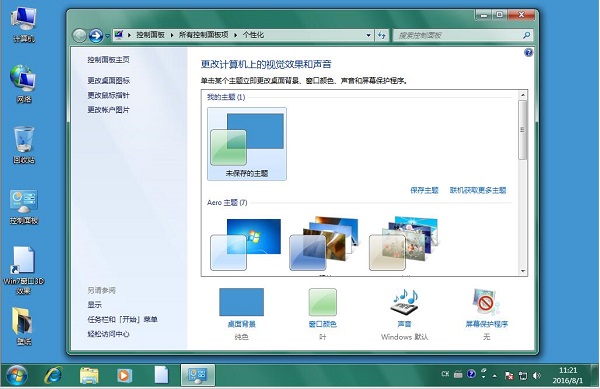Click 个性化 in the breadcrumb
600x389 pixels.
pos(253,35)
